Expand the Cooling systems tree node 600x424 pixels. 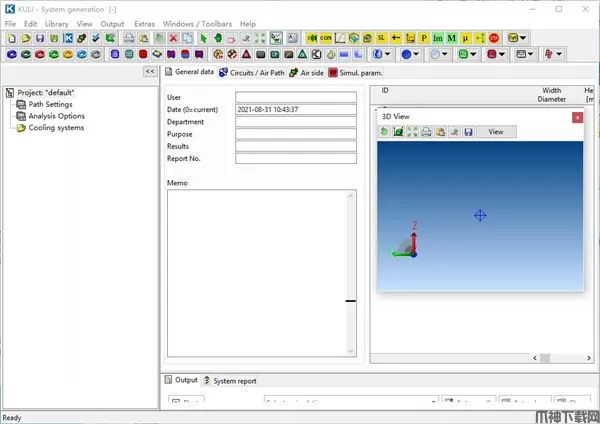click(56, 128)
